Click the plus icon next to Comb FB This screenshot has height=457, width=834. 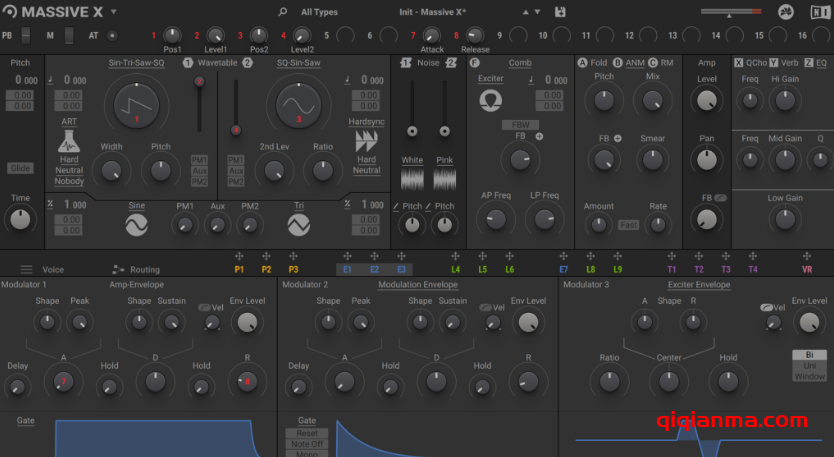coord(539,136)
